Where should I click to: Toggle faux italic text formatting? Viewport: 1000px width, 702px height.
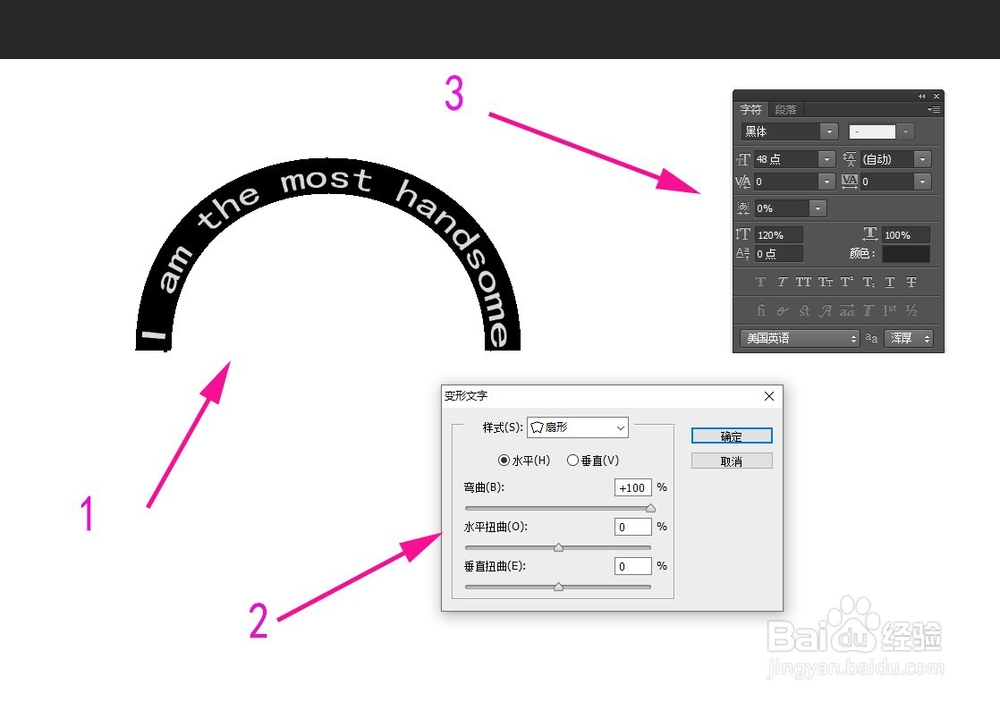[x=782, y=281]
